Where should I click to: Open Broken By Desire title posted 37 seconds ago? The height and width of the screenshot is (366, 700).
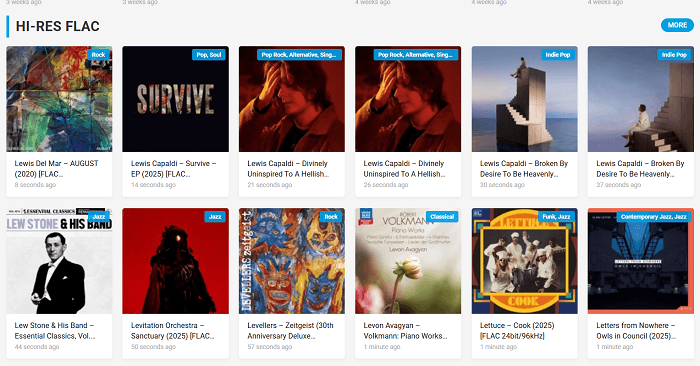640,169
